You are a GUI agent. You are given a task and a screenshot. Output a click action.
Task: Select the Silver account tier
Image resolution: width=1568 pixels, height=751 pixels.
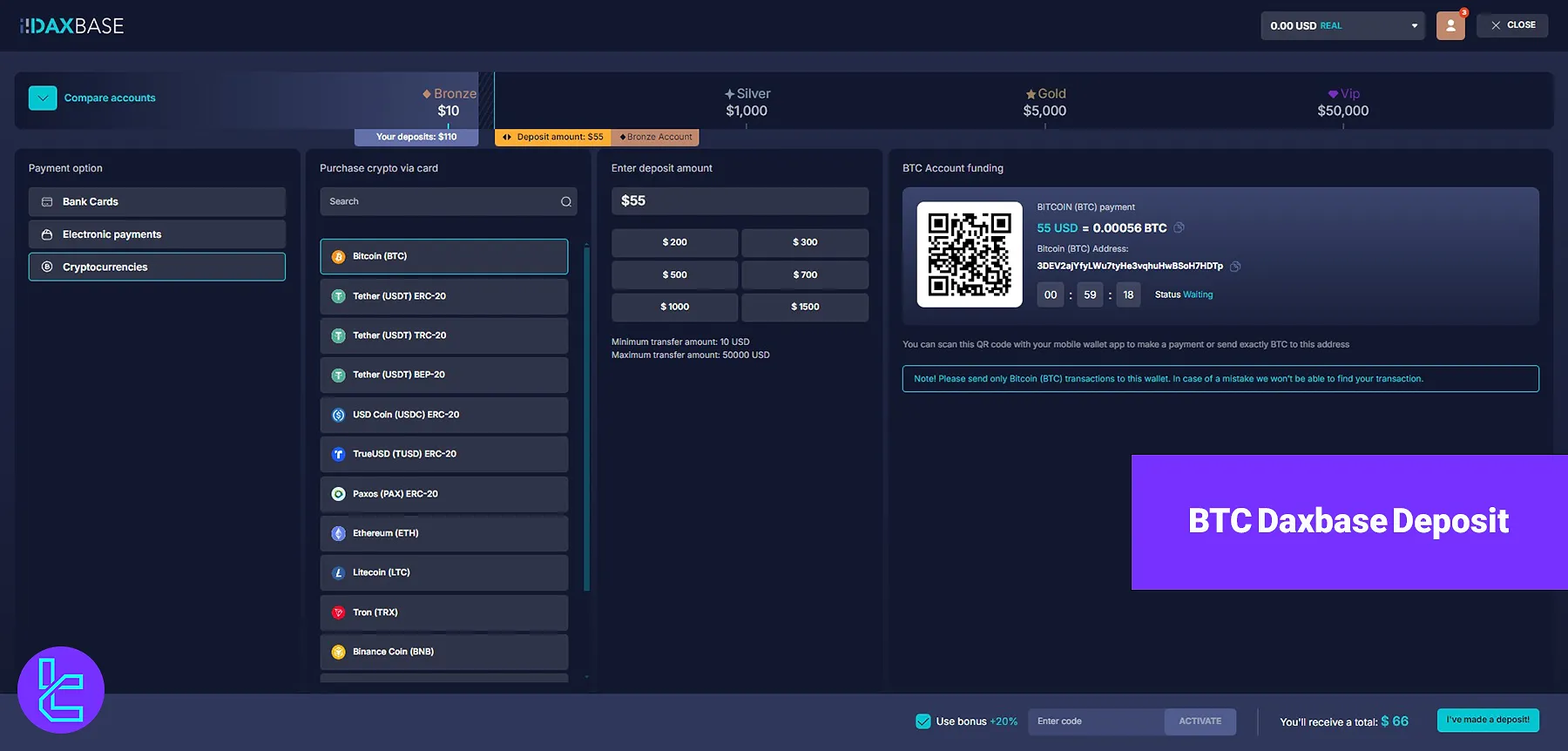pyautogui.click(x=747, y=102)
